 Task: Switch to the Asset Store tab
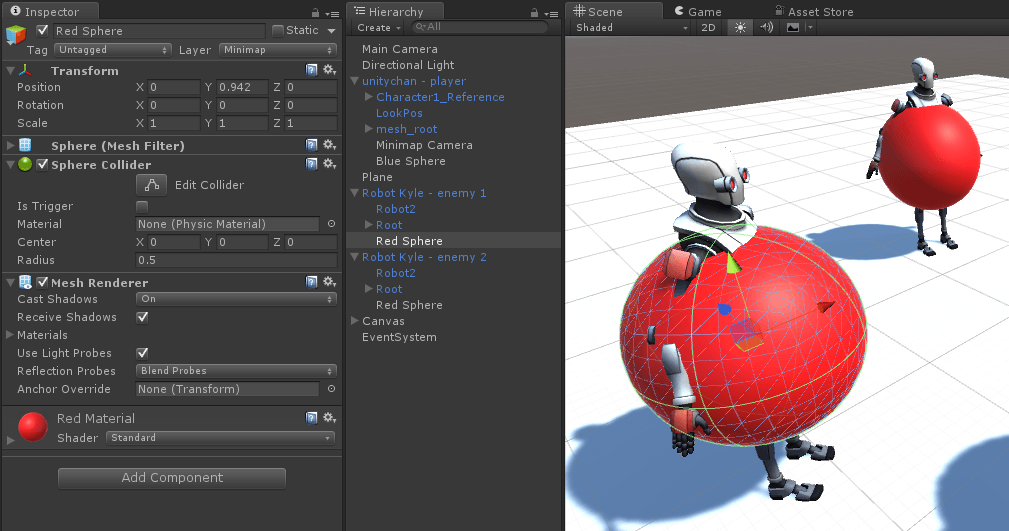[813, 12]
